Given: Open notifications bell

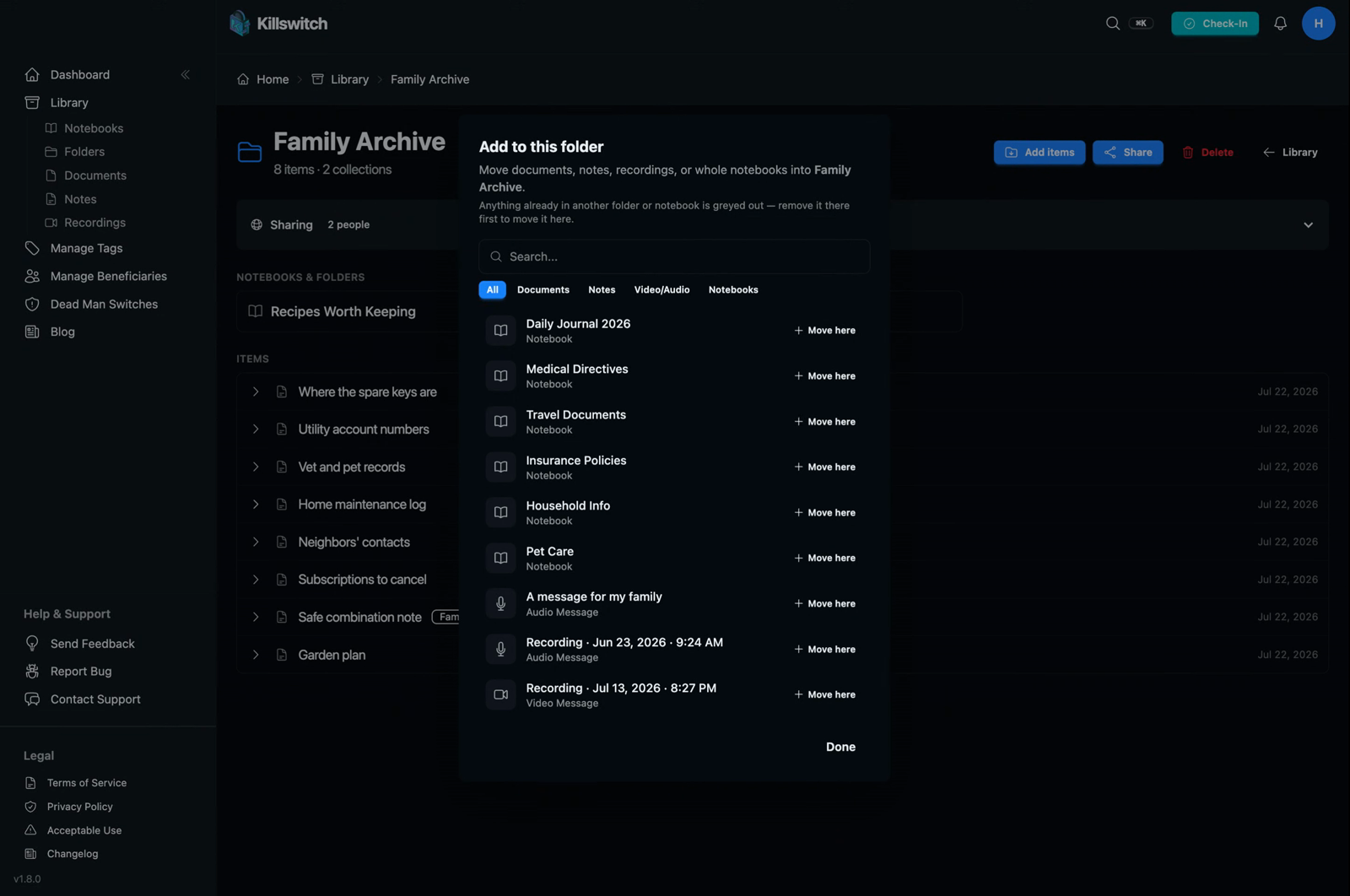Looking at the screenshot, I should point(1280,24).
